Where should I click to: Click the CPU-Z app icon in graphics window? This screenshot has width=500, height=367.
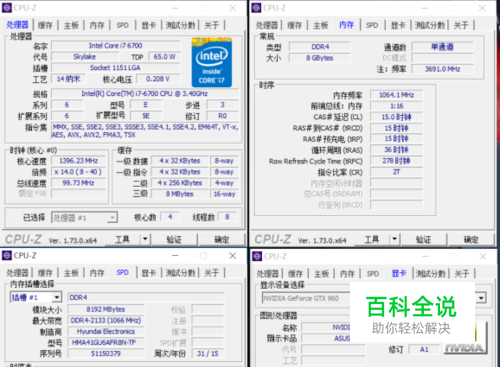tap(257, 256)
